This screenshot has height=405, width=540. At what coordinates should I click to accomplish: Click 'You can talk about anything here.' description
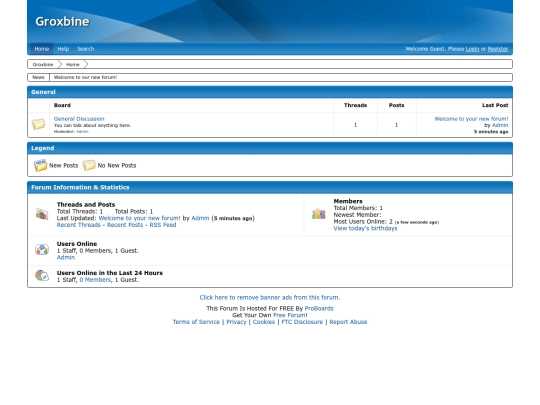[92, 125]
